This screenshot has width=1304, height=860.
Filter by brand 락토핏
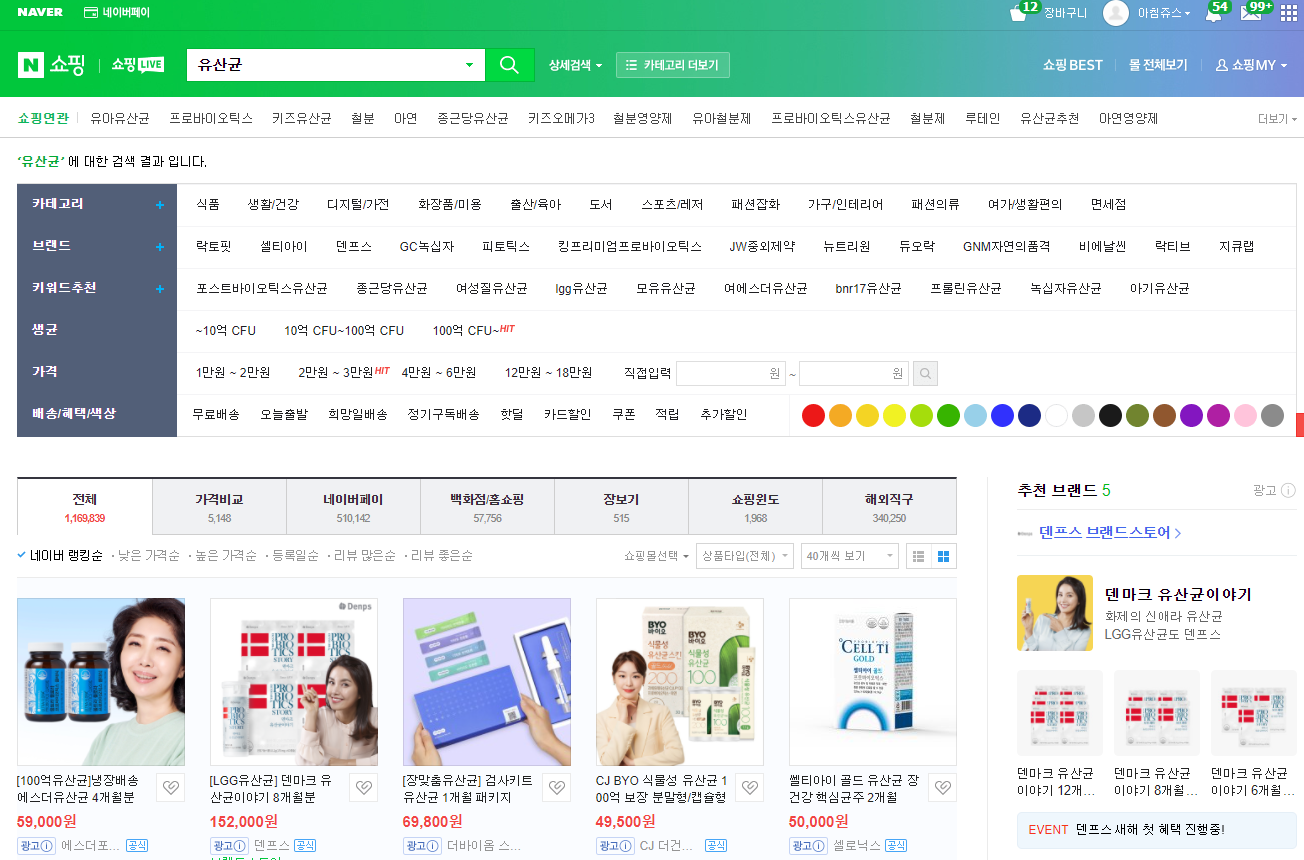click(213, 246)
